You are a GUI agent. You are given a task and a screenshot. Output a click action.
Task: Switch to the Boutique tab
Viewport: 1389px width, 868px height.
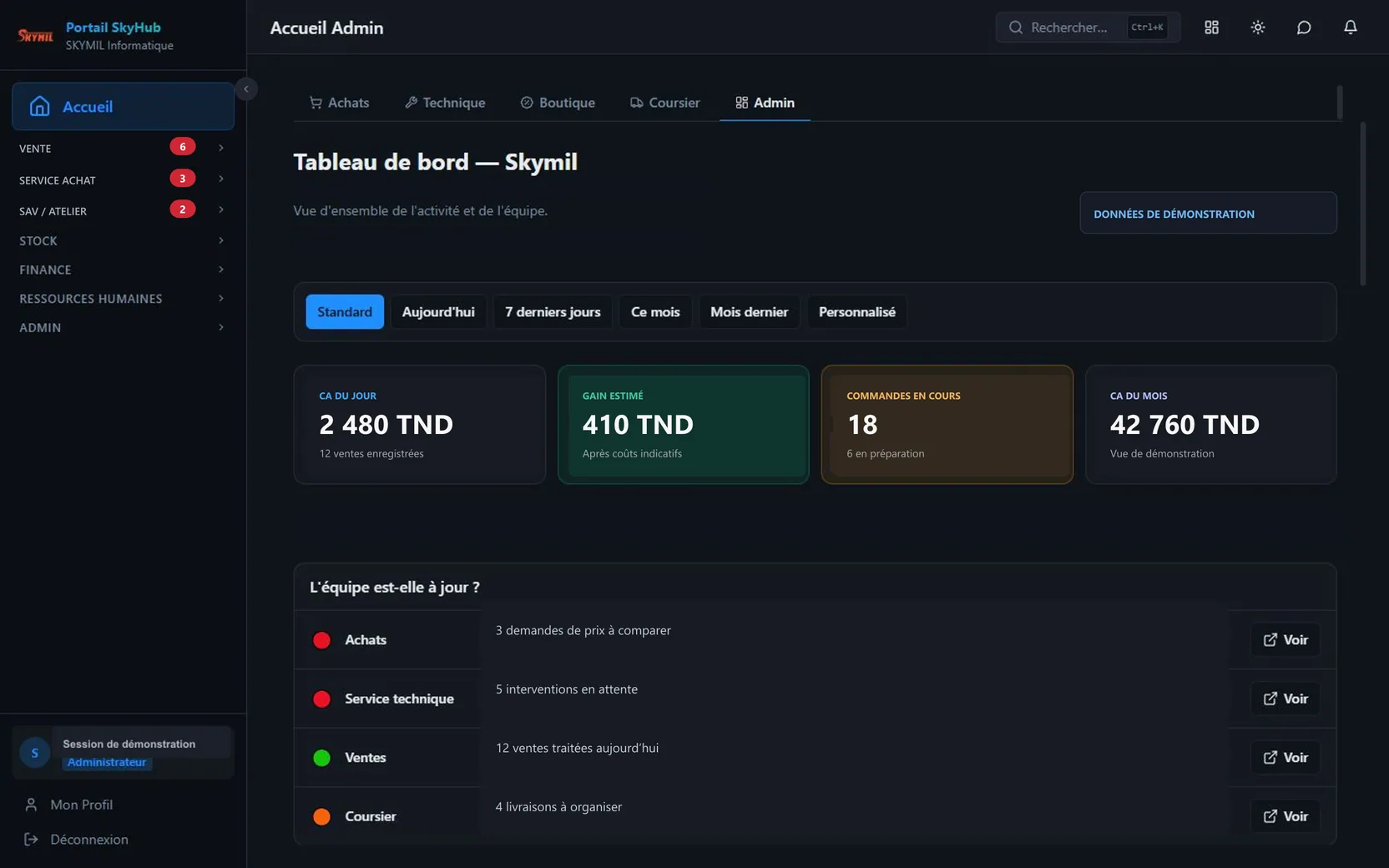[558, 103]
